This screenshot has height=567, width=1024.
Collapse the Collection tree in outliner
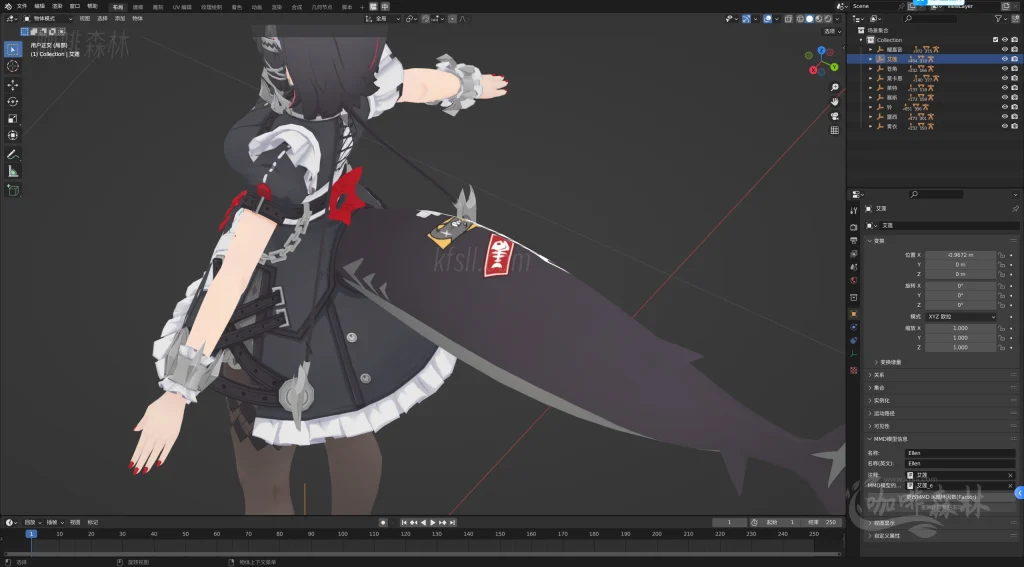pos(862,40)
